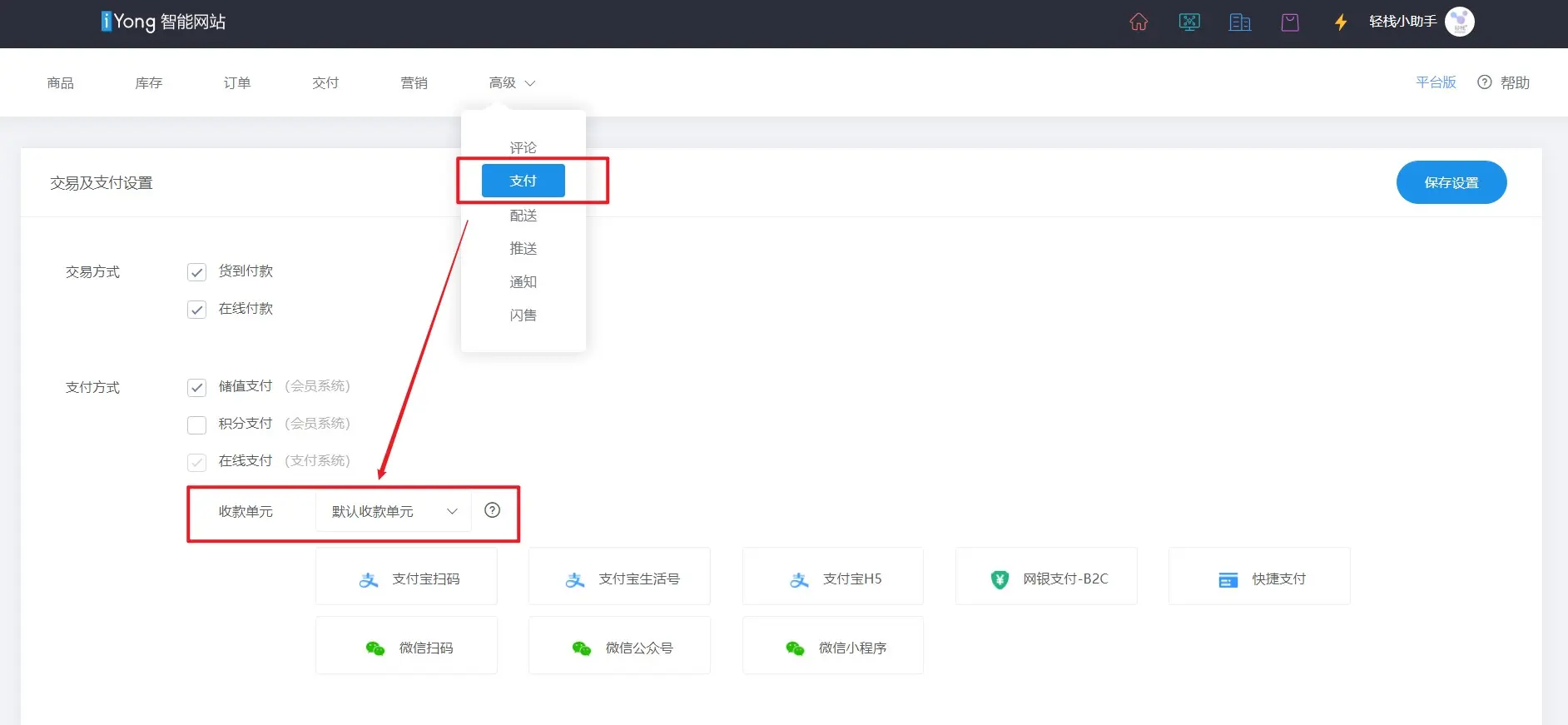The height and width of the screenshot is (725, 1568).
Task: Open the purple shopping bag icon
Action: pos(1290,22)
